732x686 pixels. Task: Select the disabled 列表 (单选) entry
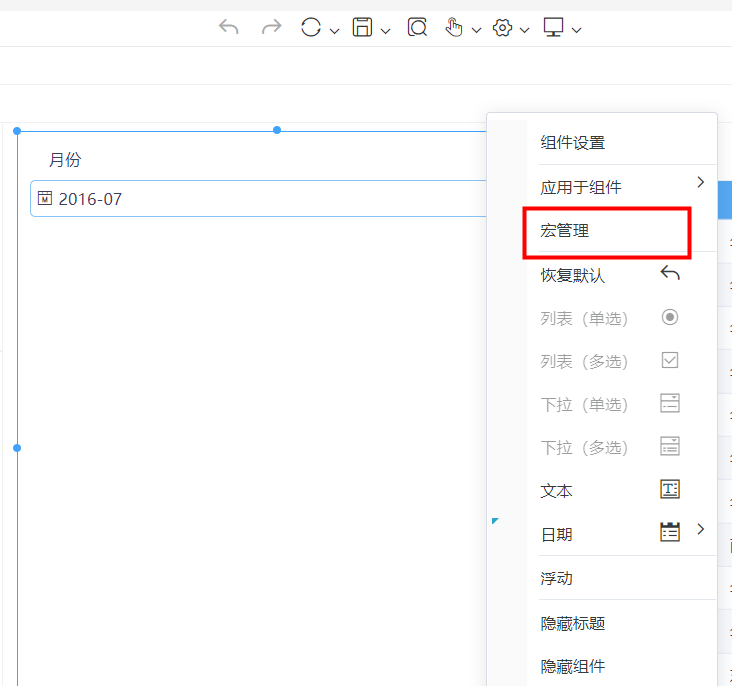(584, 318)
